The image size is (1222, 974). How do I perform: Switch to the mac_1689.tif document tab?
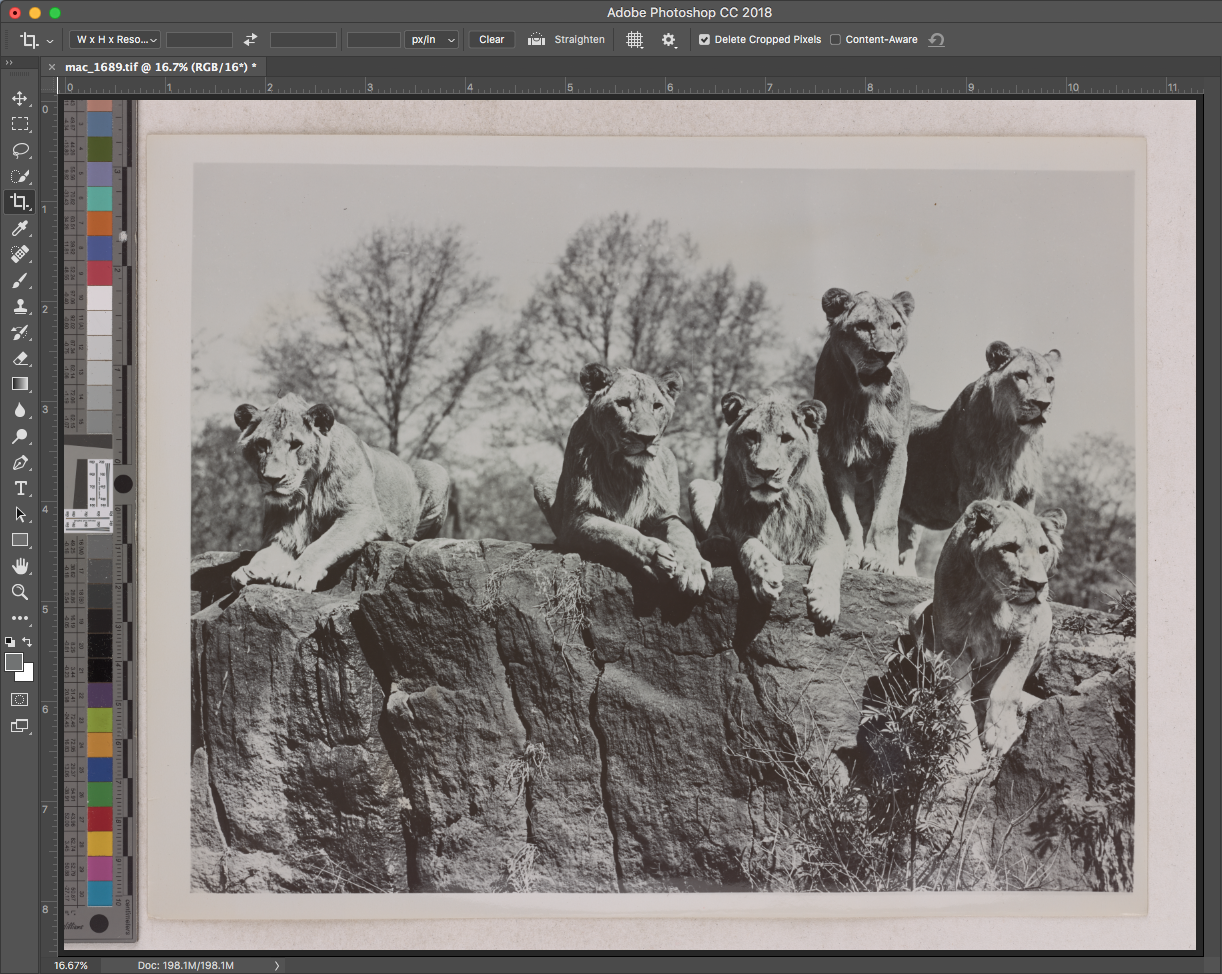pyautogui.click(x=160, y=67)
